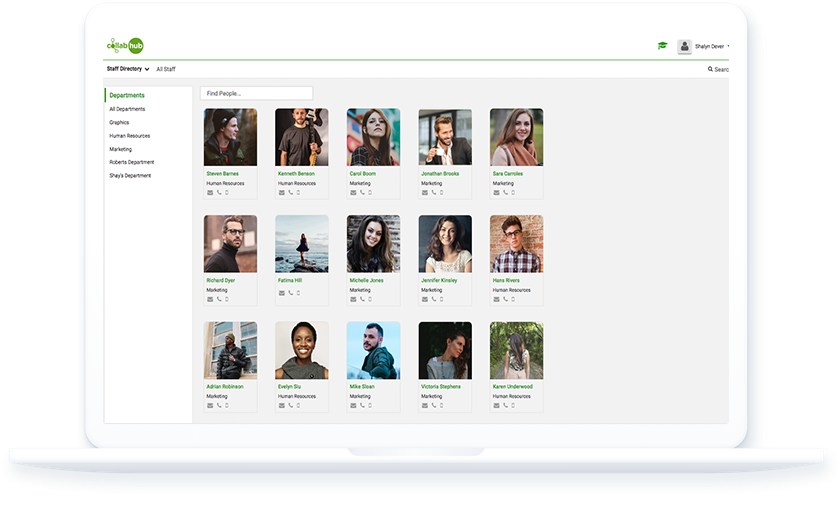Call Steven Barnes via phone icon
Viewport: 840px width, 519px height.
[x=219, y=193]
